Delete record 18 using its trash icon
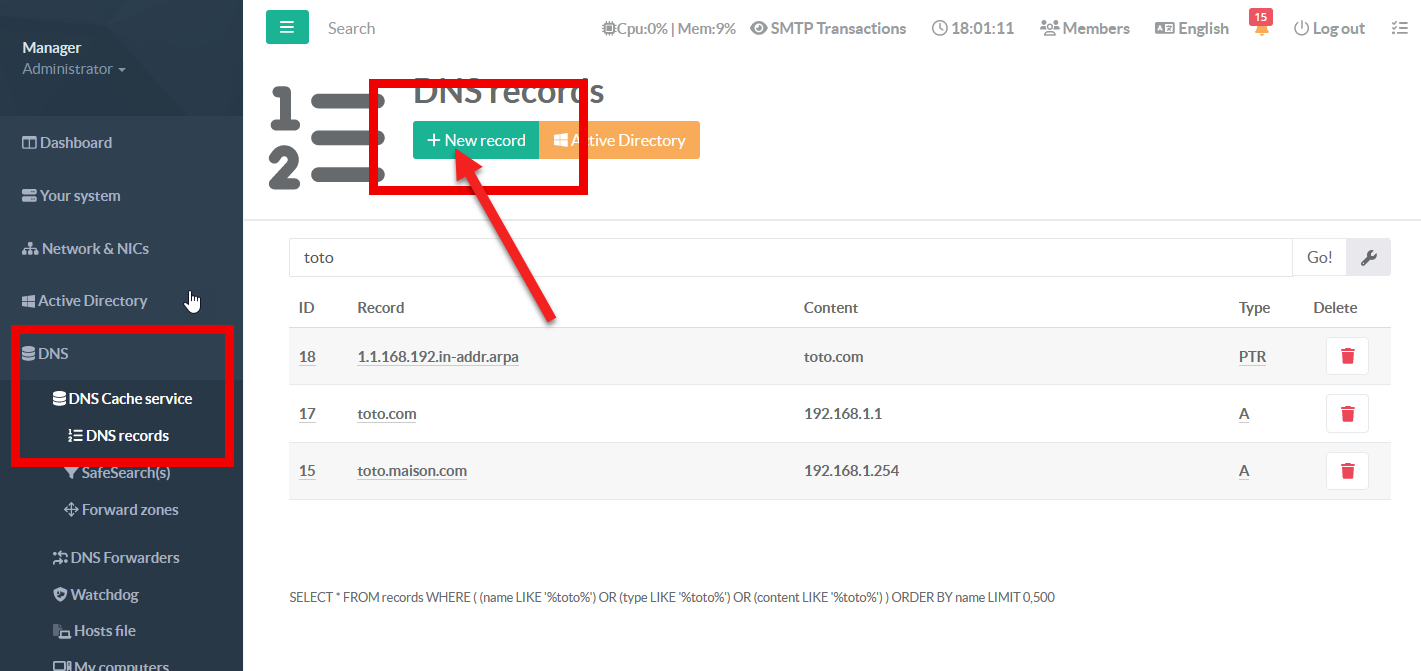The image size is (1421, 671). [x=1347, y=357]
